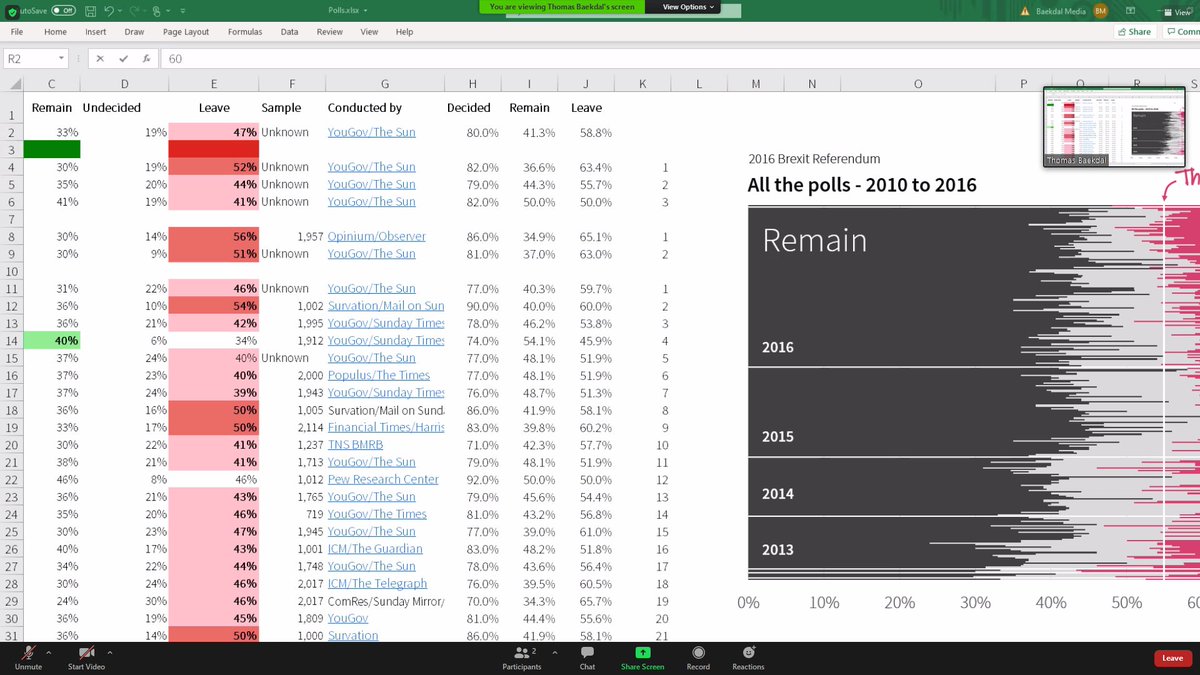Open the Formulas tab

coord(245,32)
